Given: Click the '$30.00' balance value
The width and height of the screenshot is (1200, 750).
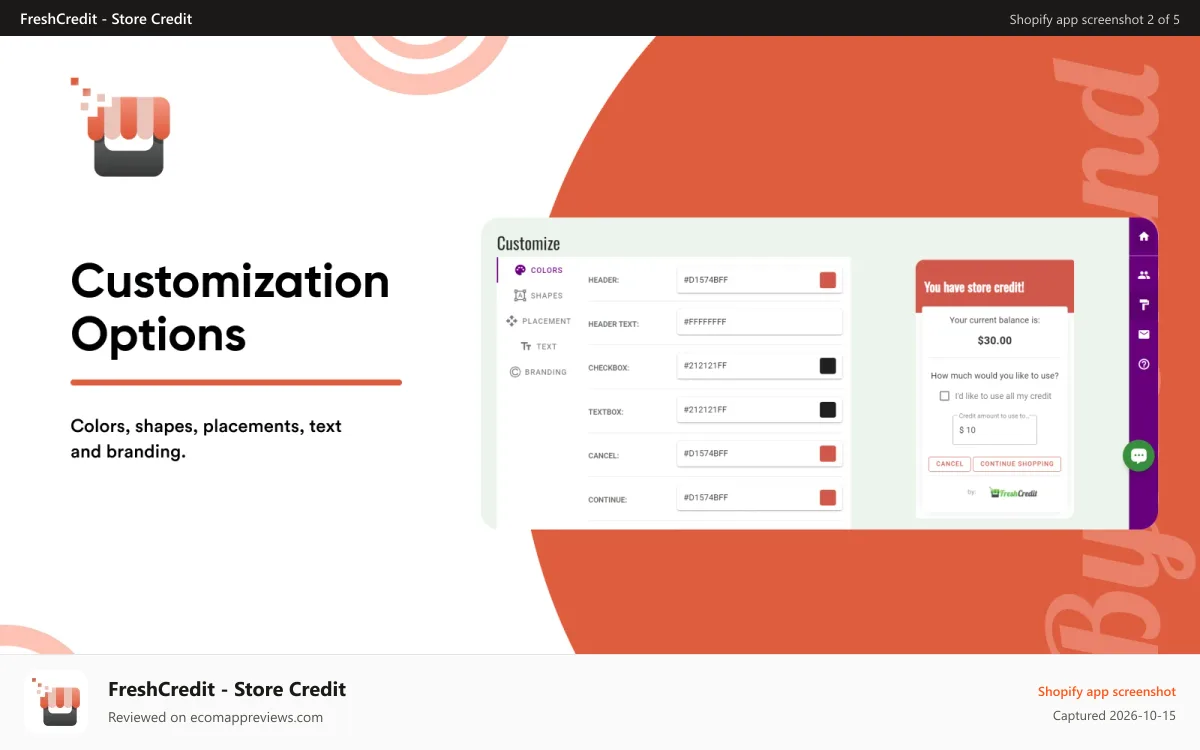Looking at the screenshot, I should pyautogui.click(x=994, y=340).
